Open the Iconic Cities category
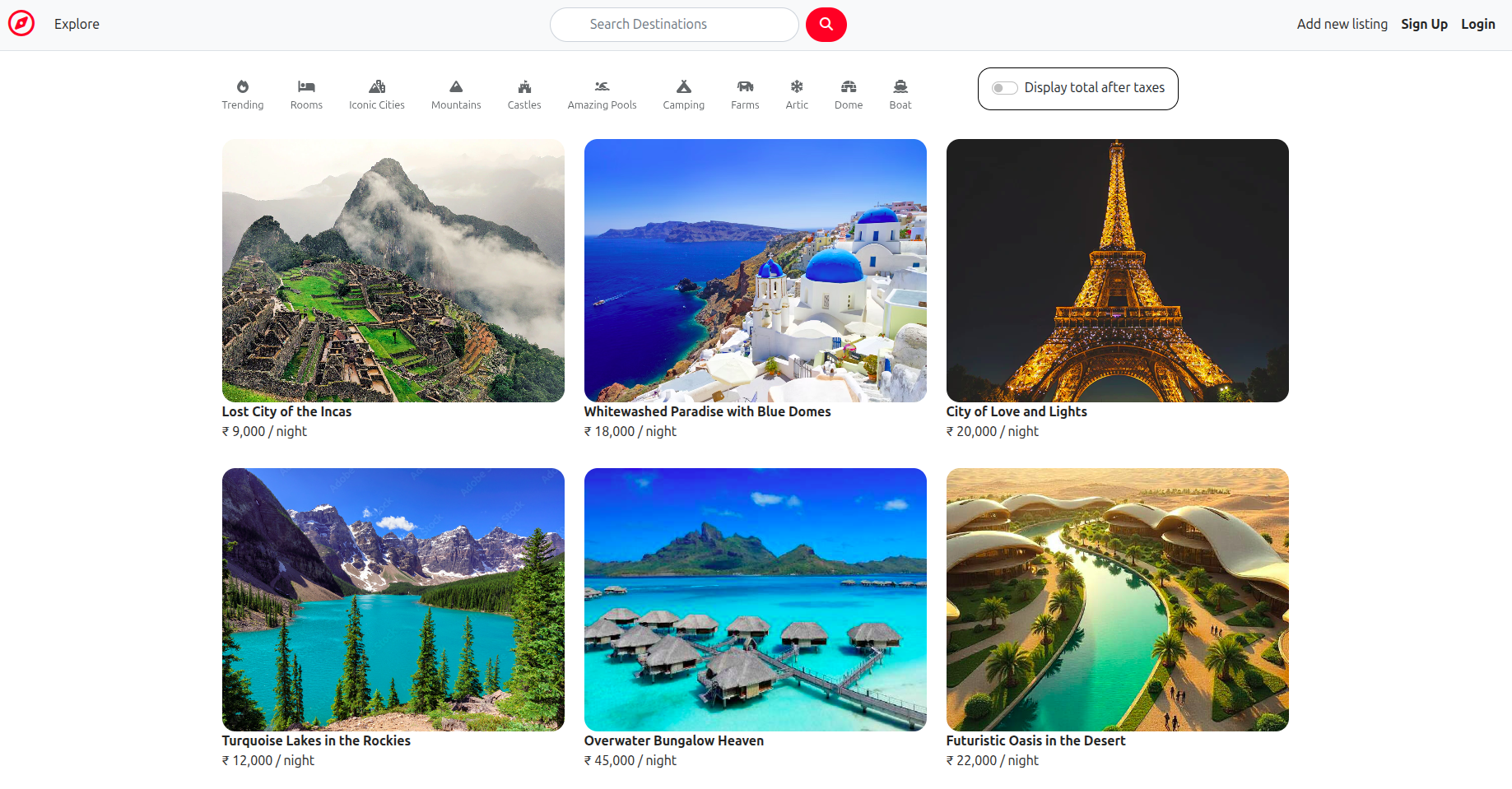The image size is (1512, 789). [x=377, y=93]
